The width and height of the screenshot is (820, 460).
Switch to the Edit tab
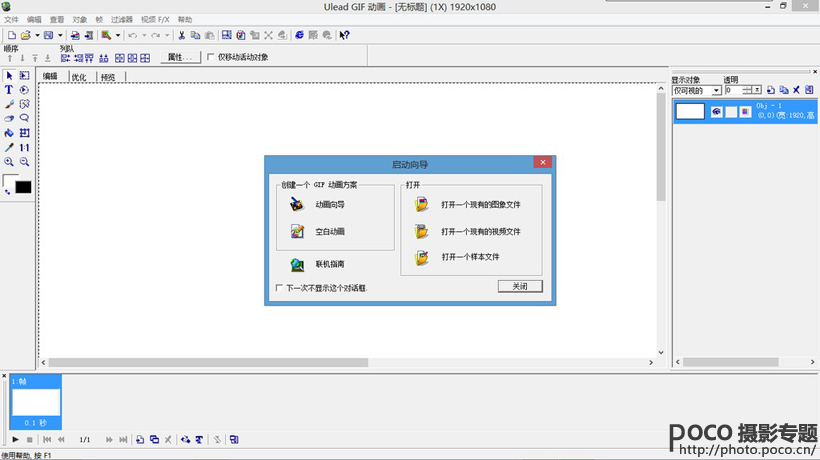pos(50,76)
